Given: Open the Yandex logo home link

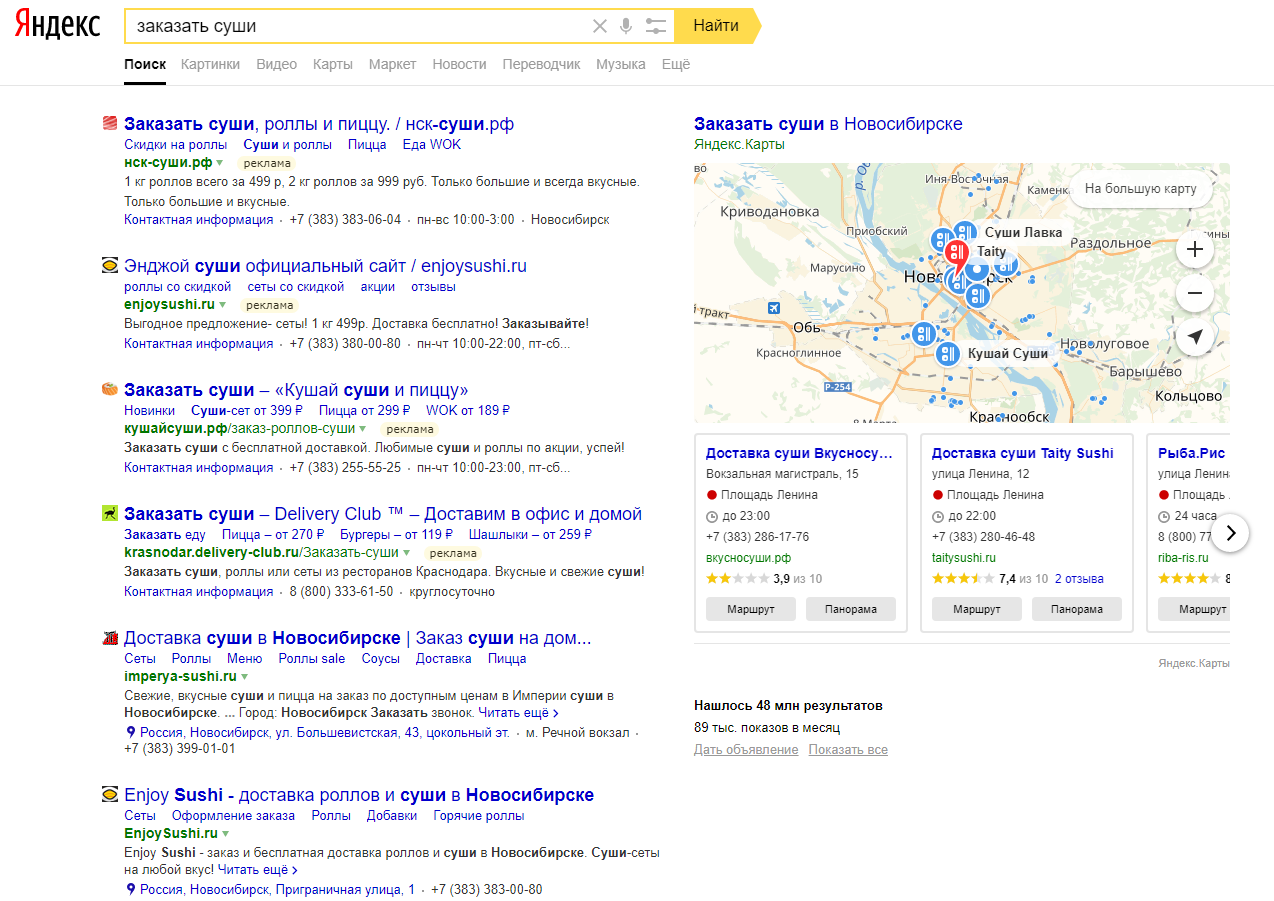Looking at the screenshot, I should [57, 25].
